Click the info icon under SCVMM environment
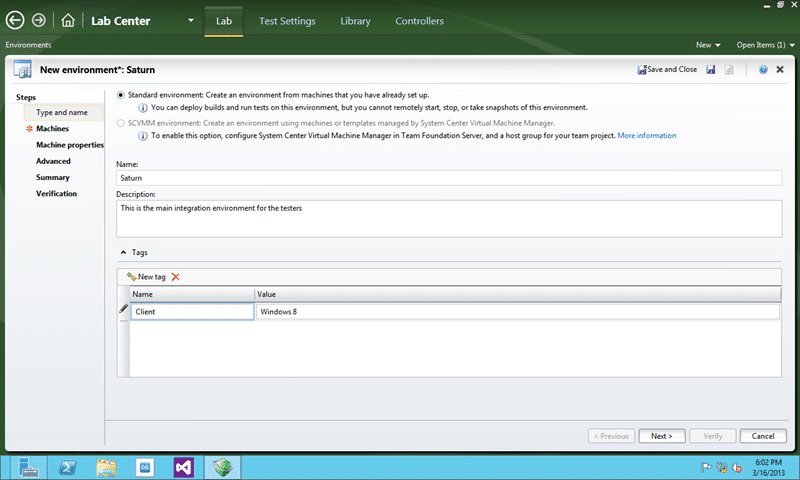 (143, 136)
